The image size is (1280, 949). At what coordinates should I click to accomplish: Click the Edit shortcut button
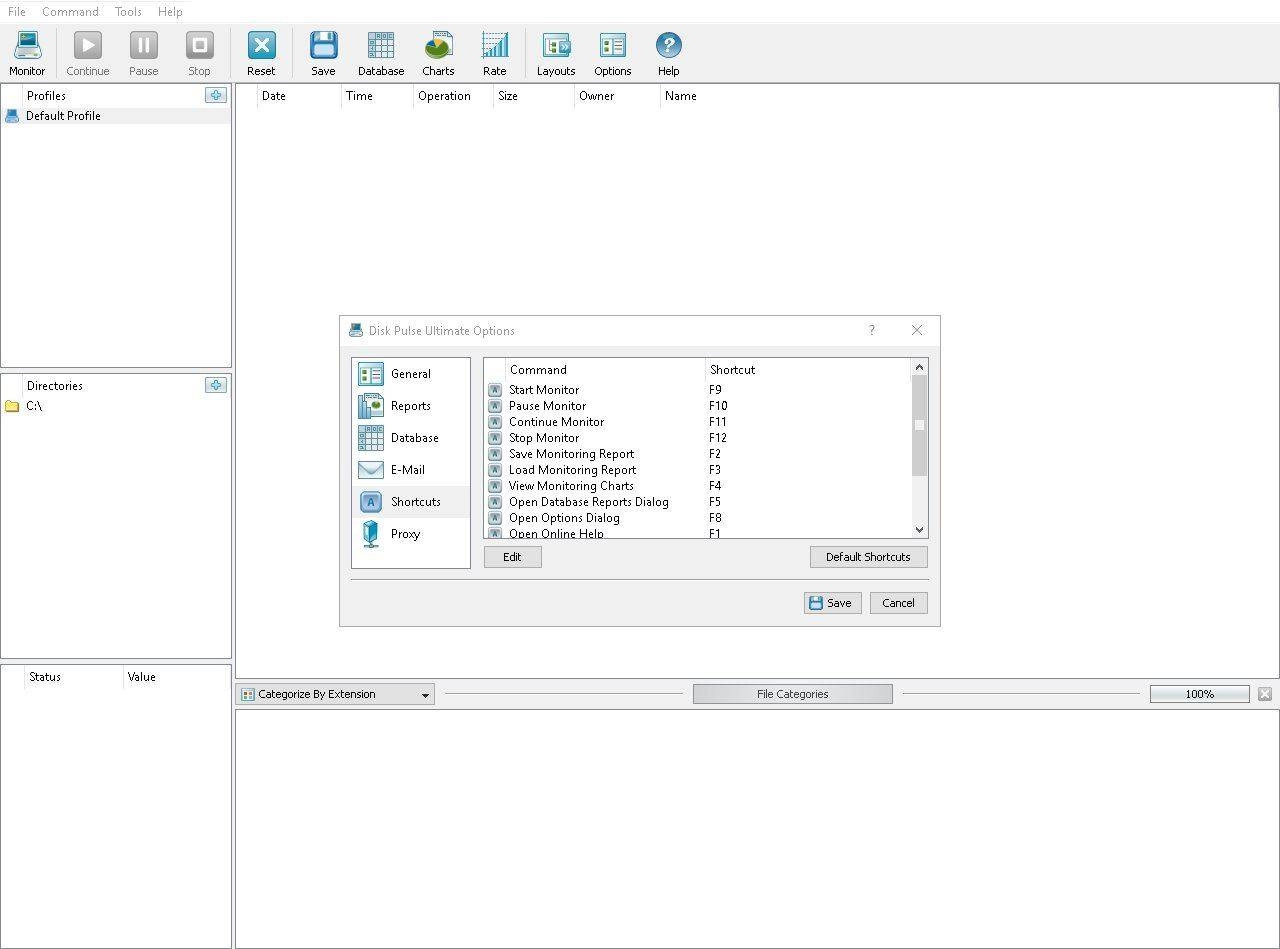click(x=512, y=557)
